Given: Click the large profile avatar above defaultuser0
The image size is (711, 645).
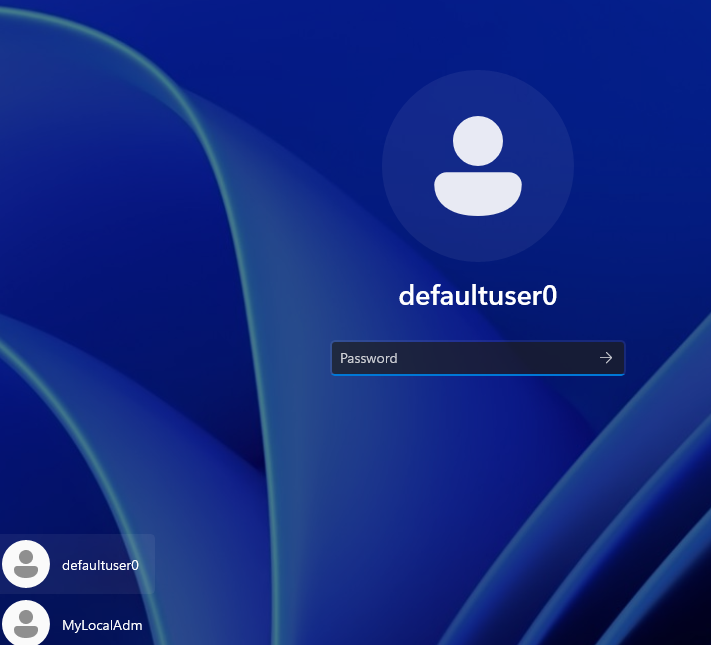Looking at the screenshot, I should (x=477, y=167).
